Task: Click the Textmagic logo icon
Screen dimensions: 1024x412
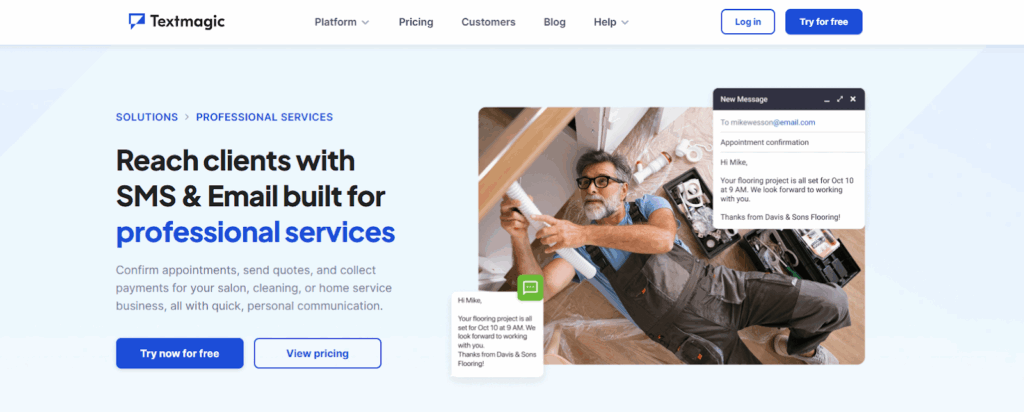Action: point(136,22)
